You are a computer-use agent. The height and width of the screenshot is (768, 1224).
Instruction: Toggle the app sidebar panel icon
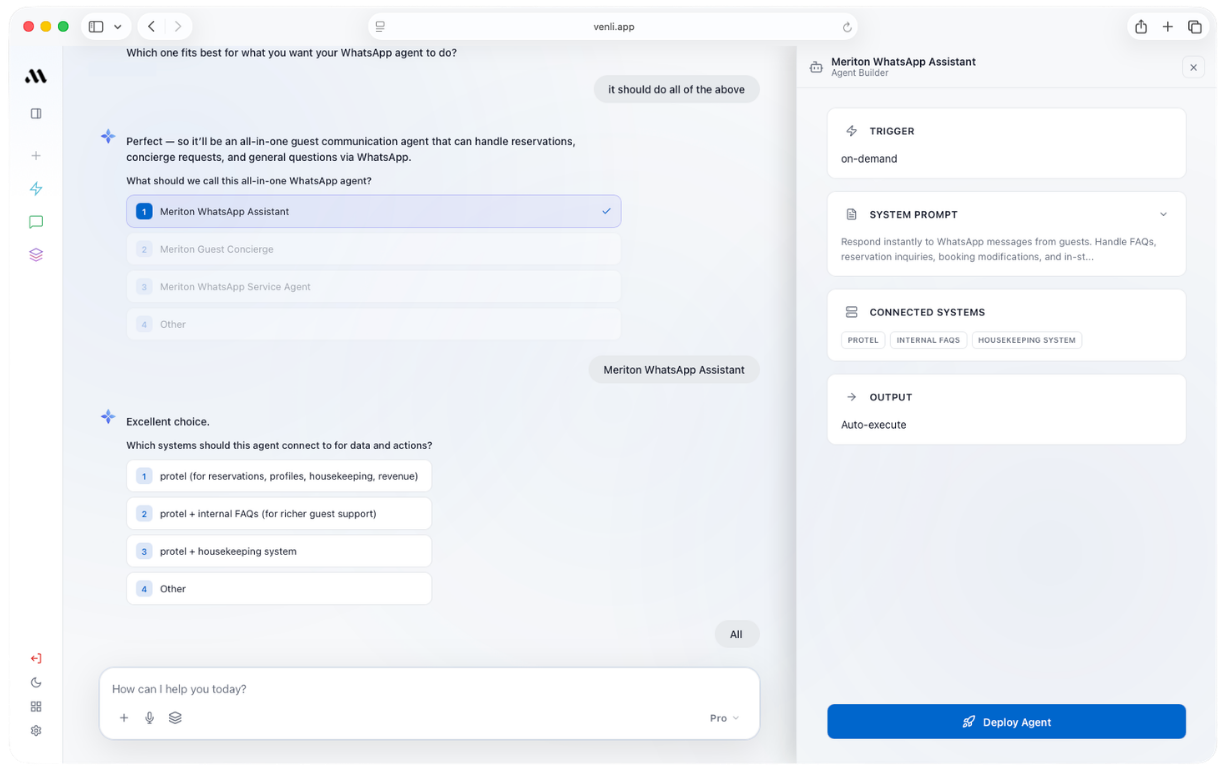(x=36, y=114)
